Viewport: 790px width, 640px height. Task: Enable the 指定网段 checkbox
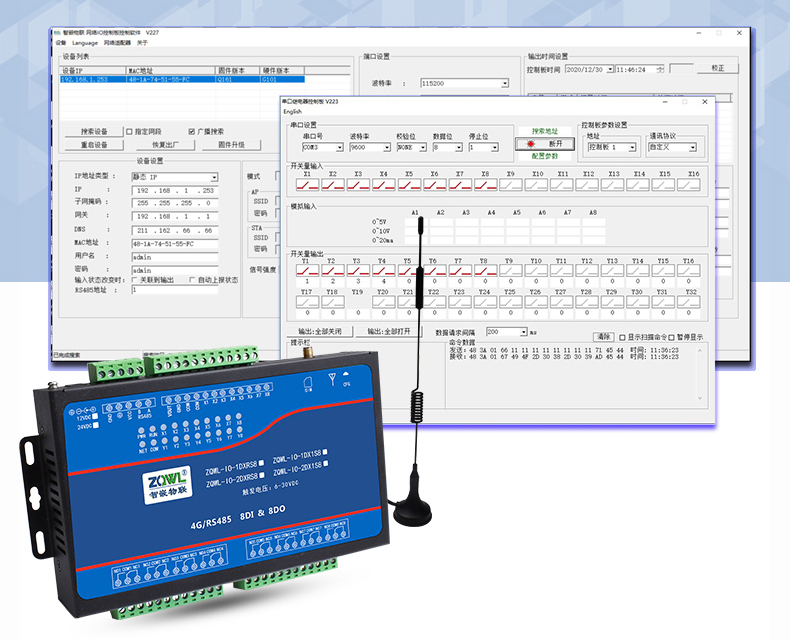click(129, 131)
